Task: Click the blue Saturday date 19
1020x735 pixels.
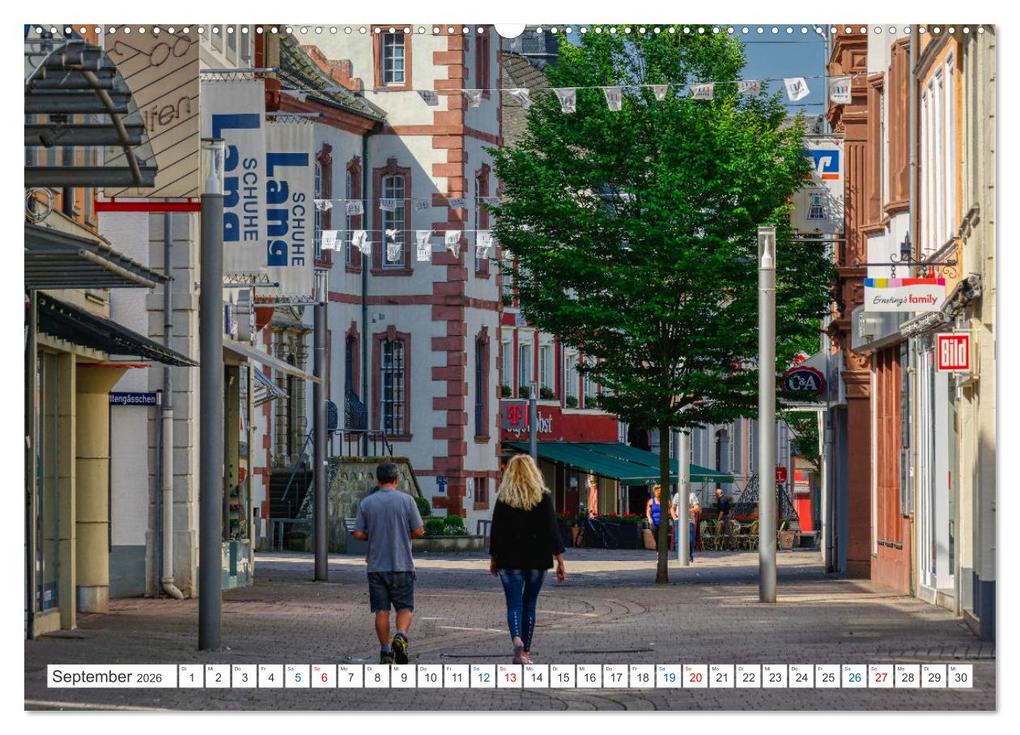Action: (x=667, y=679)
